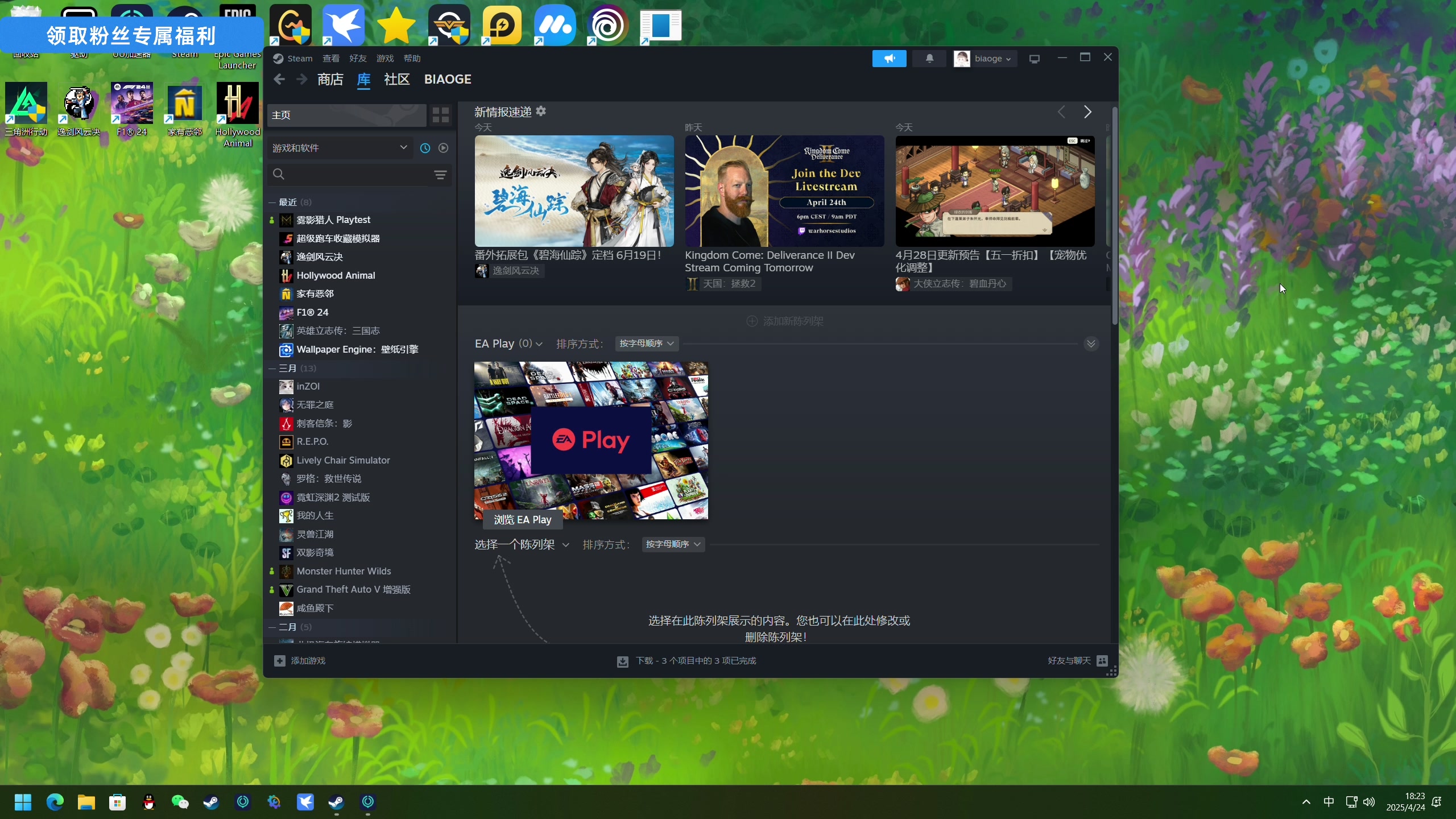Click volume icon in system tray
The height and width of the screenshot is (819, 1456).
(1369, 802)
